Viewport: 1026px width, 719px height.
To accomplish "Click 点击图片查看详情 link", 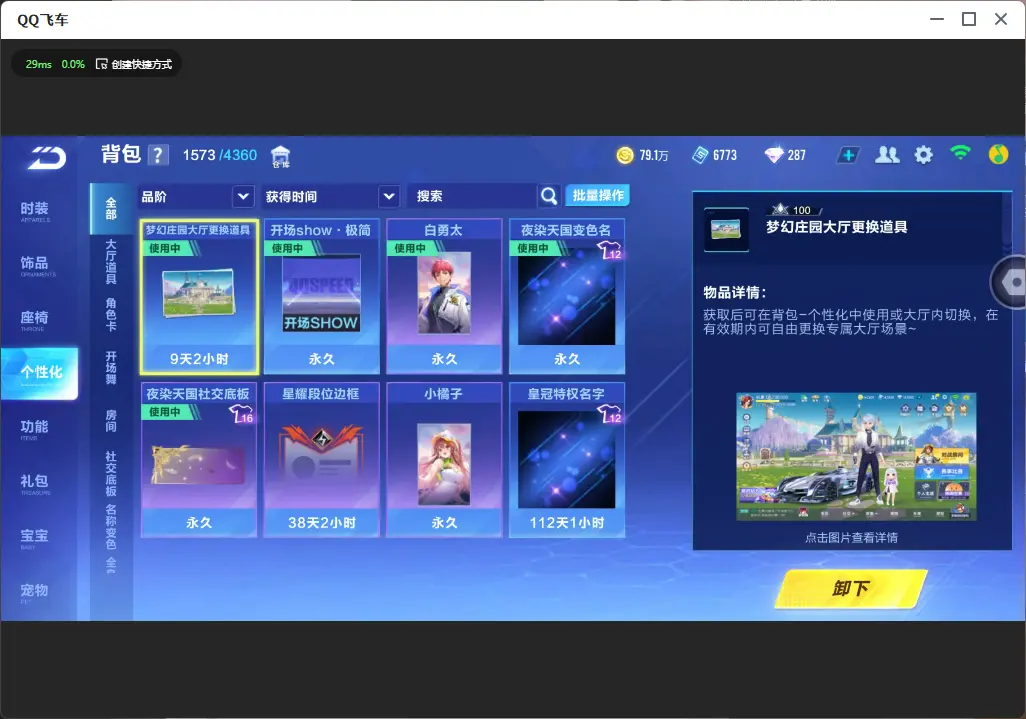I will [851, 538].
